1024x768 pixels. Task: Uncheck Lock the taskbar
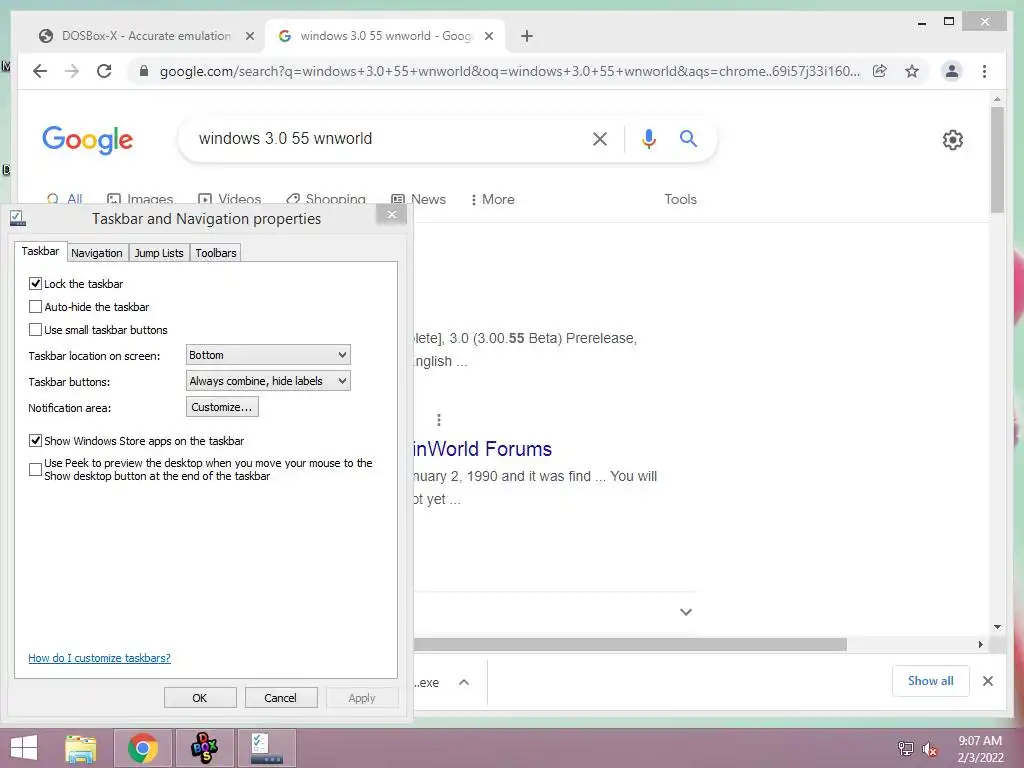pyautogui.click(x=35, y=283)
